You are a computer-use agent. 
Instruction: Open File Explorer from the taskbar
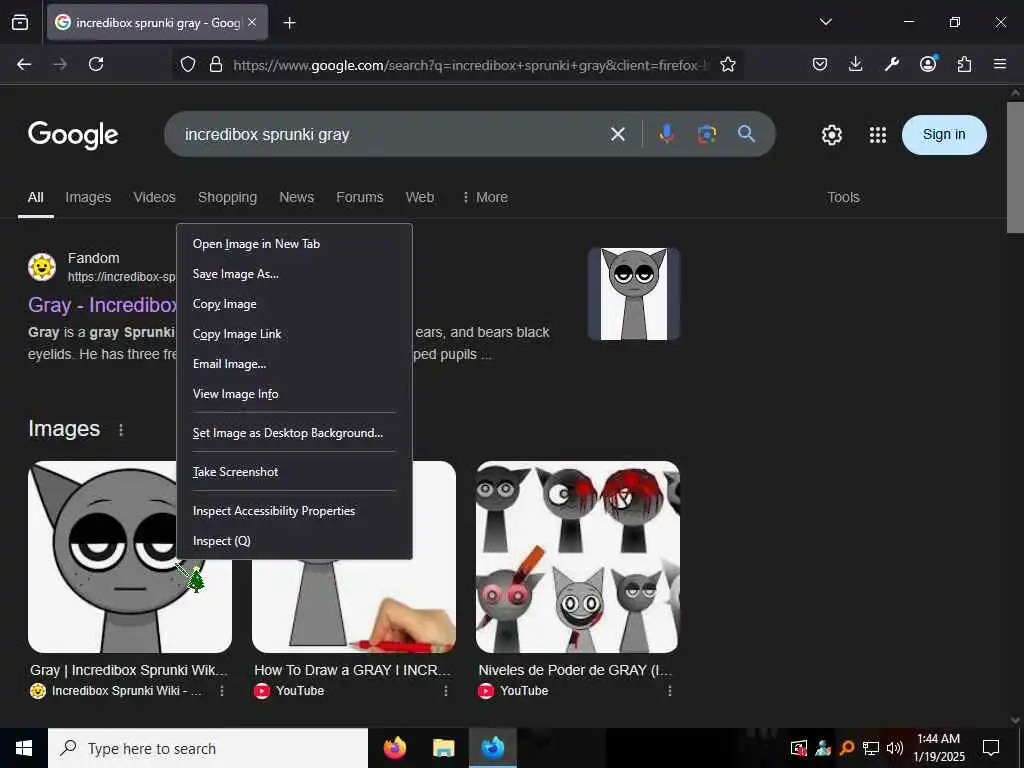point(443,748)
